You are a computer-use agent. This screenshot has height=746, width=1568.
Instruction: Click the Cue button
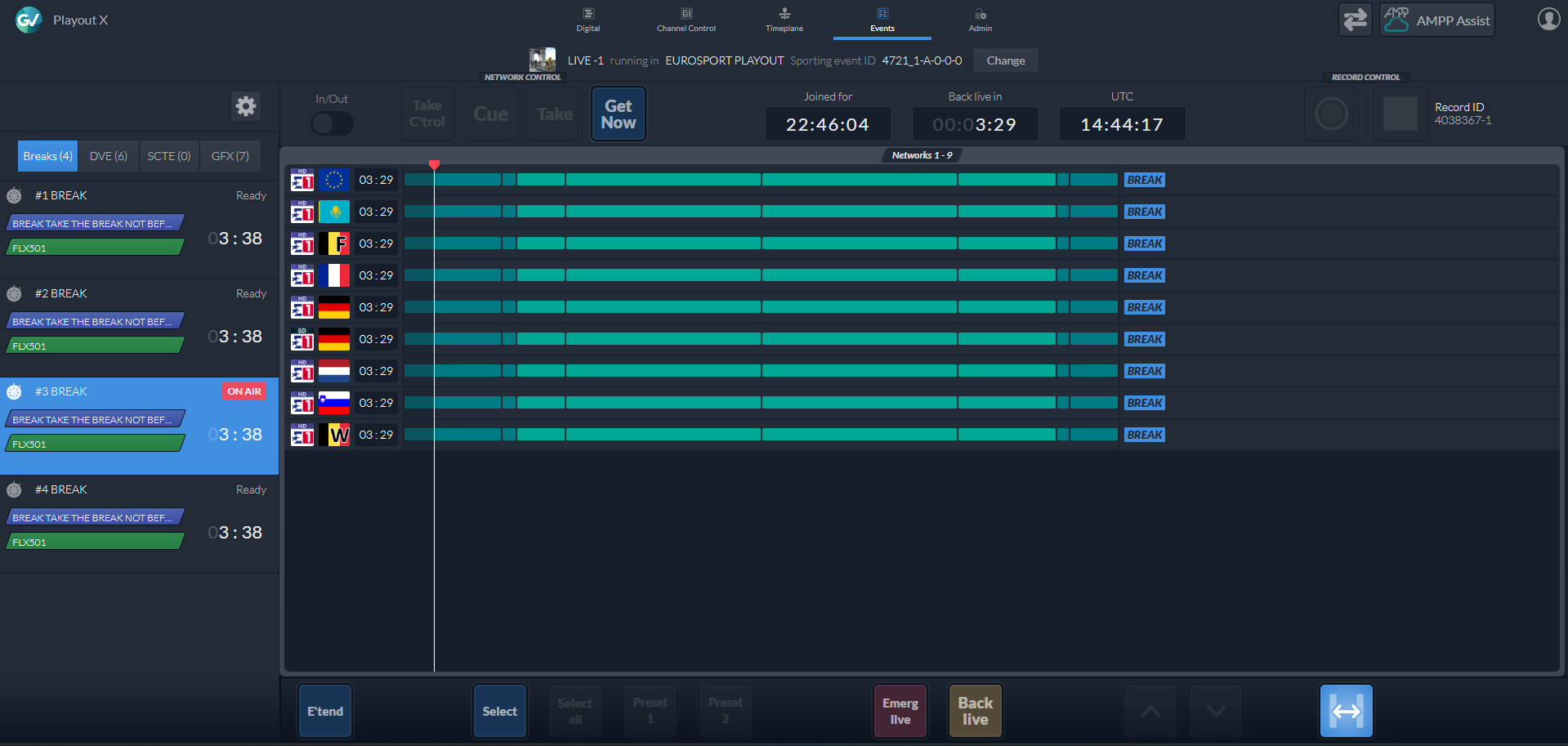[491, 114]
